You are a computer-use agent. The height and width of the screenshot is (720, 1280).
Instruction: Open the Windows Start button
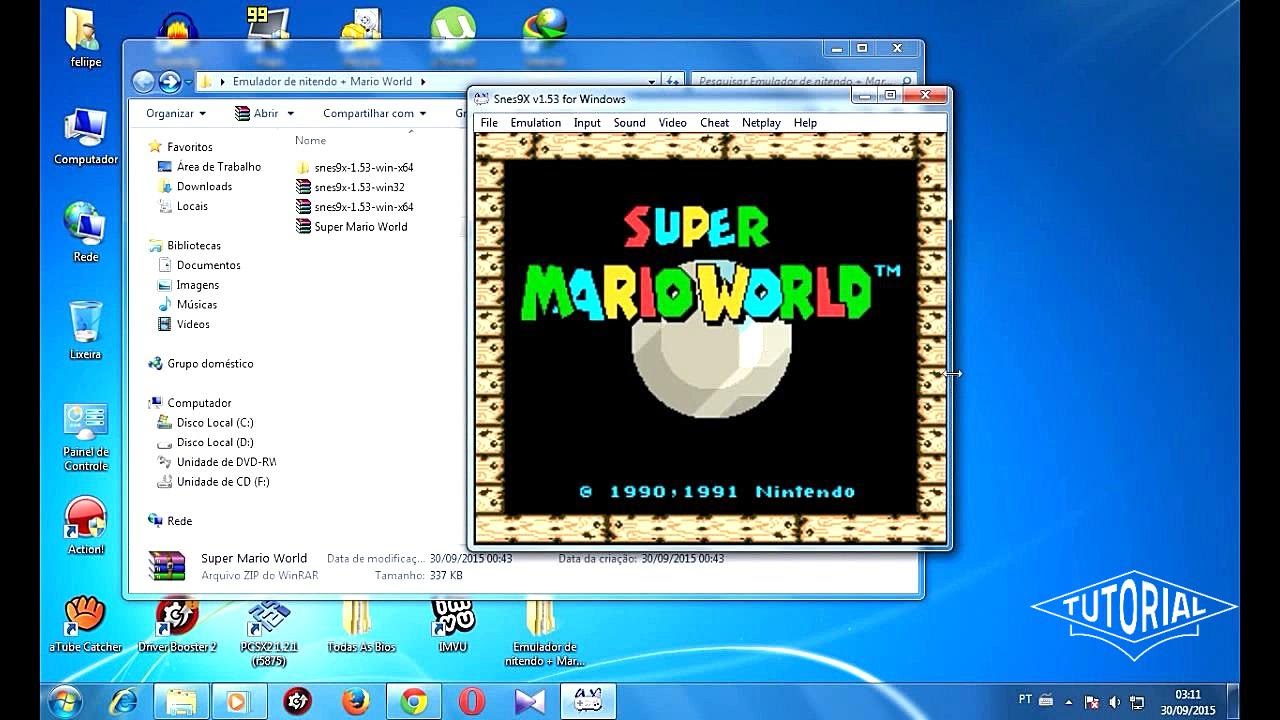point(65,701)
